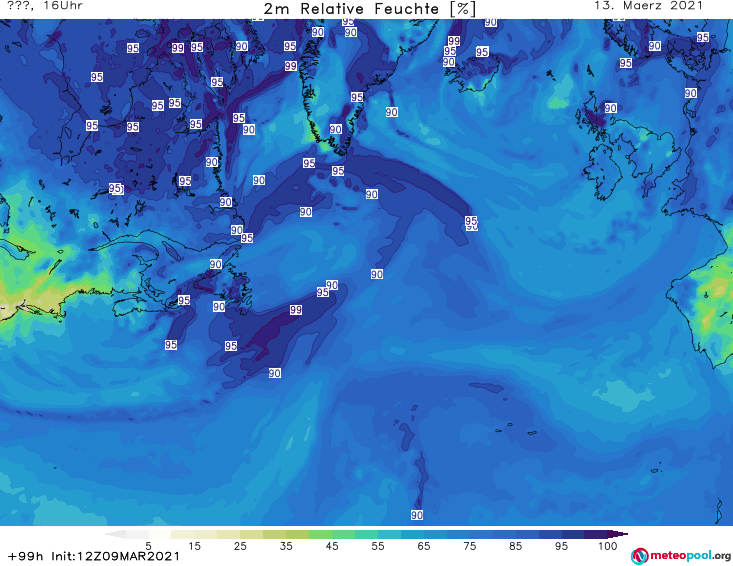
Task: Click the '25' value on color legend
Action: point(240,546)
